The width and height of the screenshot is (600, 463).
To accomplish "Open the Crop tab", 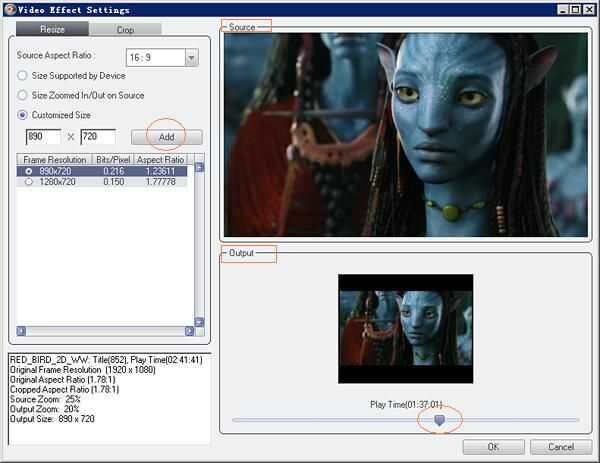I will coord(125,29).
